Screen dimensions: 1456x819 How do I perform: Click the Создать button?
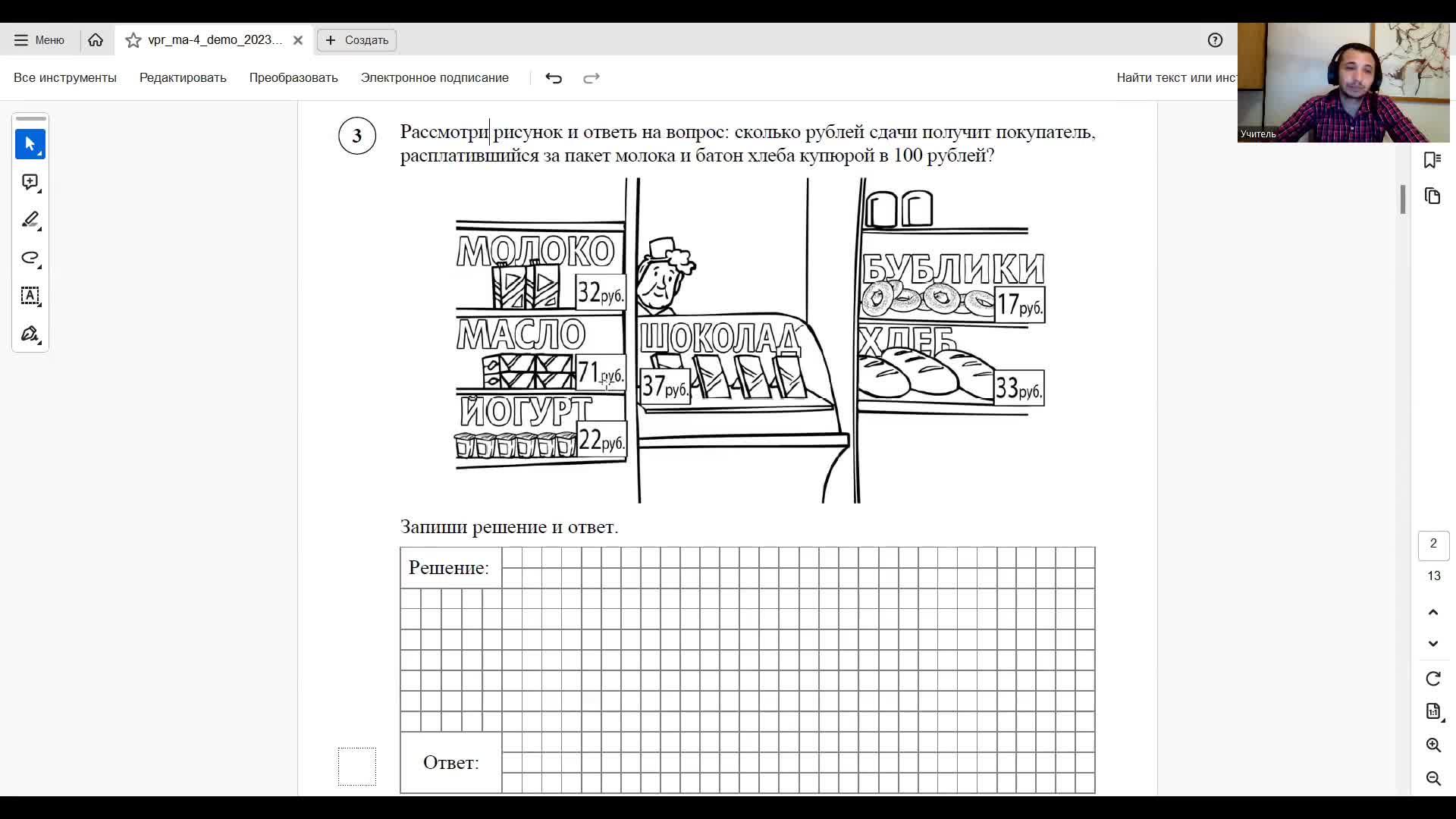pyautogui.click(x=356, y=40)
